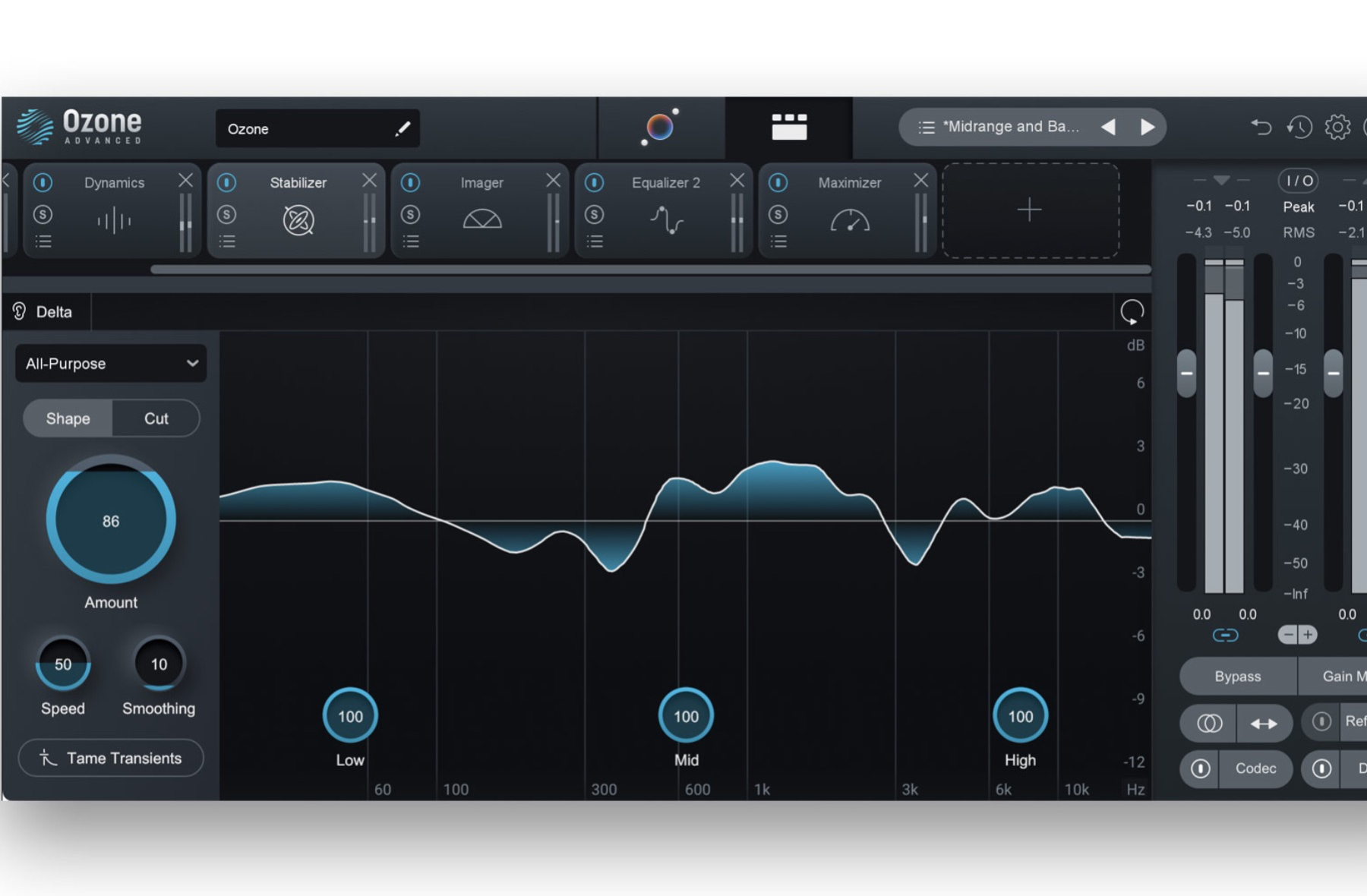Click the swap channels double-arrow icon

(x=1264, y=724)
